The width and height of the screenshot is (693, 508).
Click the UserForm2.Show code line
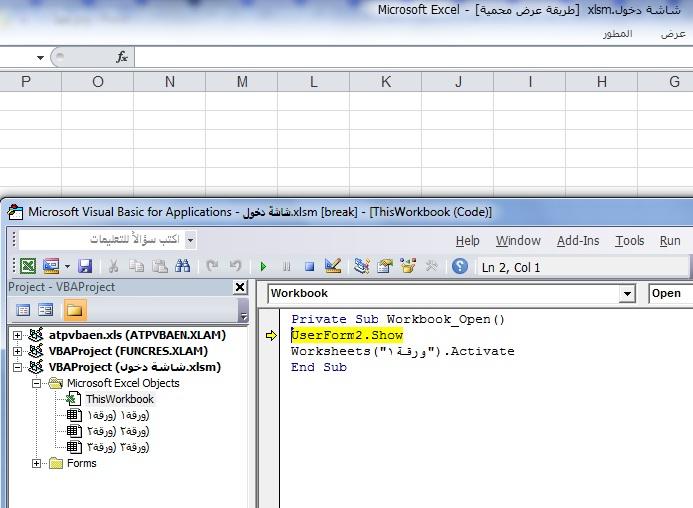(347, 335)
